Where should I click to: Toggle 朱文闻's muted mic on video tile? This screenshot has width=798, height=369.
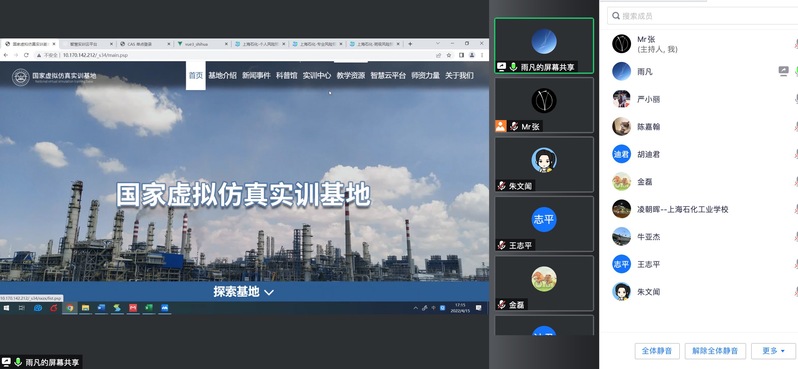click(502, 186)
